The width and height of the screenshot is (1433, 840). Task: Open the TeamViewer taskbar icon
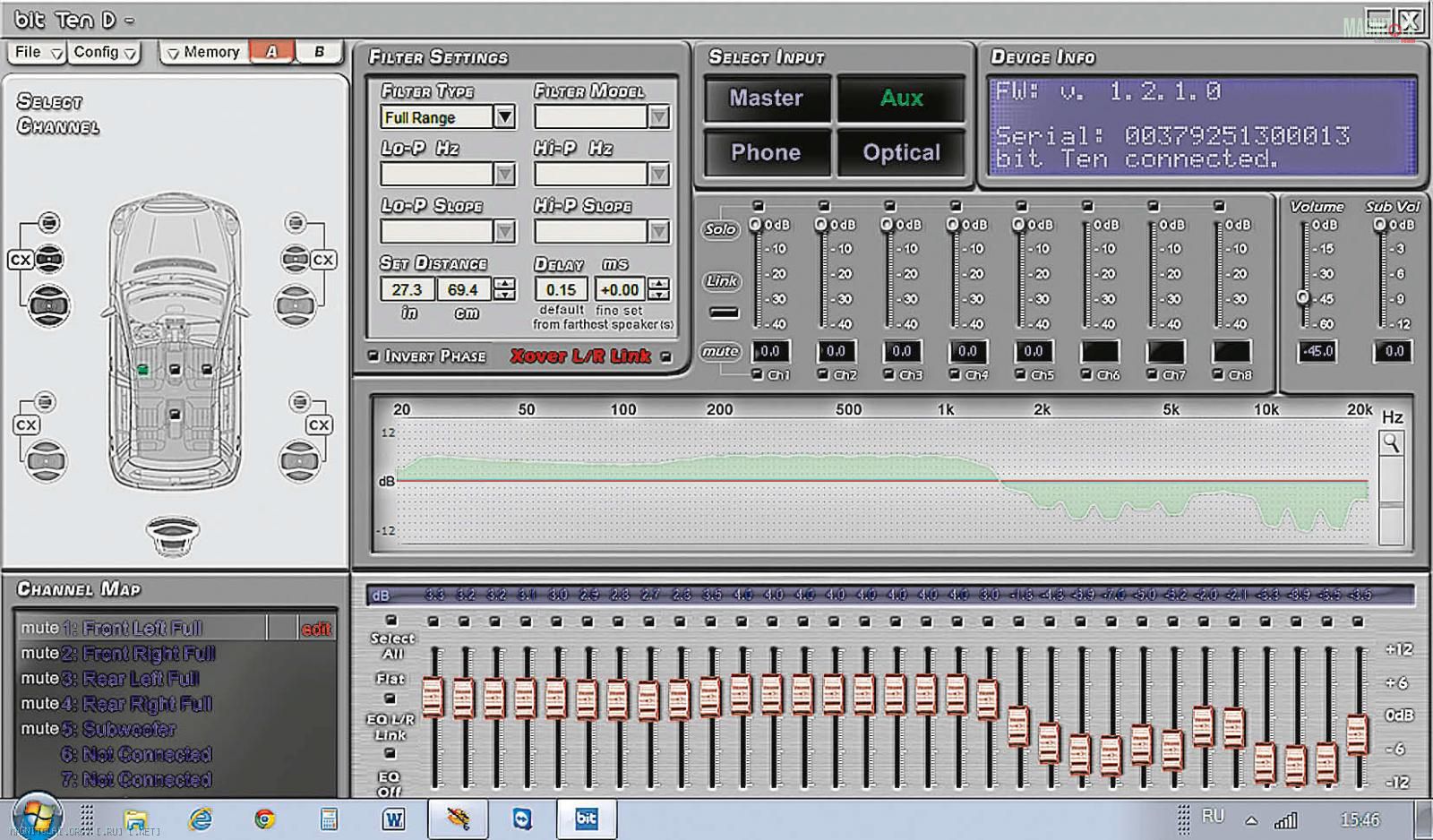[522, 819]
